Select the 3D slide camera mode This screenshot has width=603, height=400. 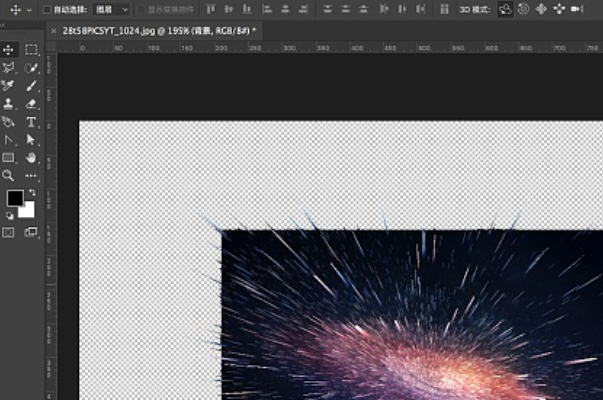(559, 9)
